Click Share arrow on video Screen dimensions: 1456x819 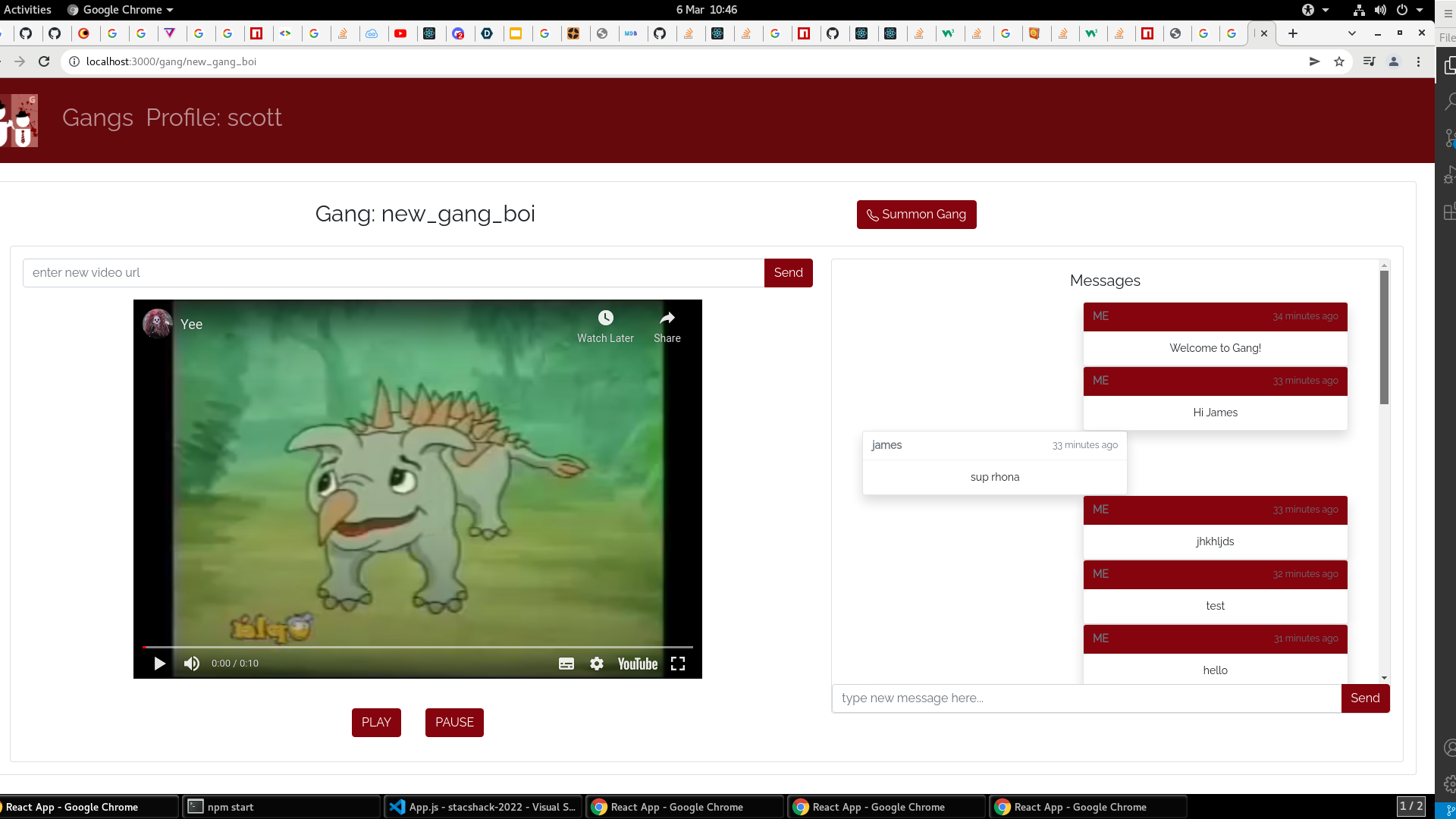point(667,318)
